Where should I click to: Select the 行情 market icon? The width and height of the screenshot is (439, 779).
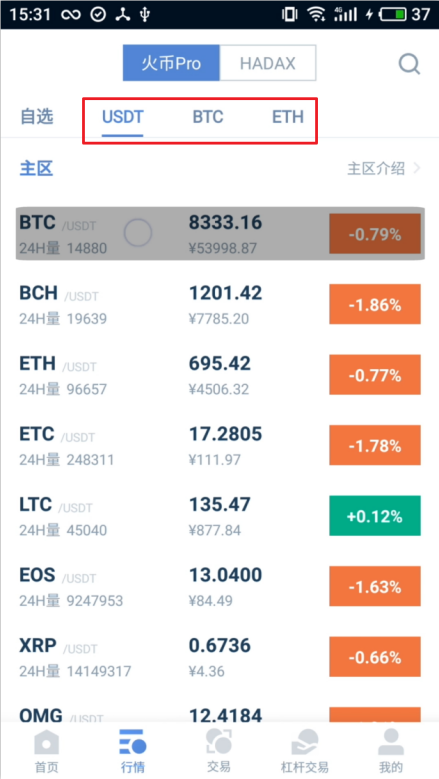click(x=133, y=743)
